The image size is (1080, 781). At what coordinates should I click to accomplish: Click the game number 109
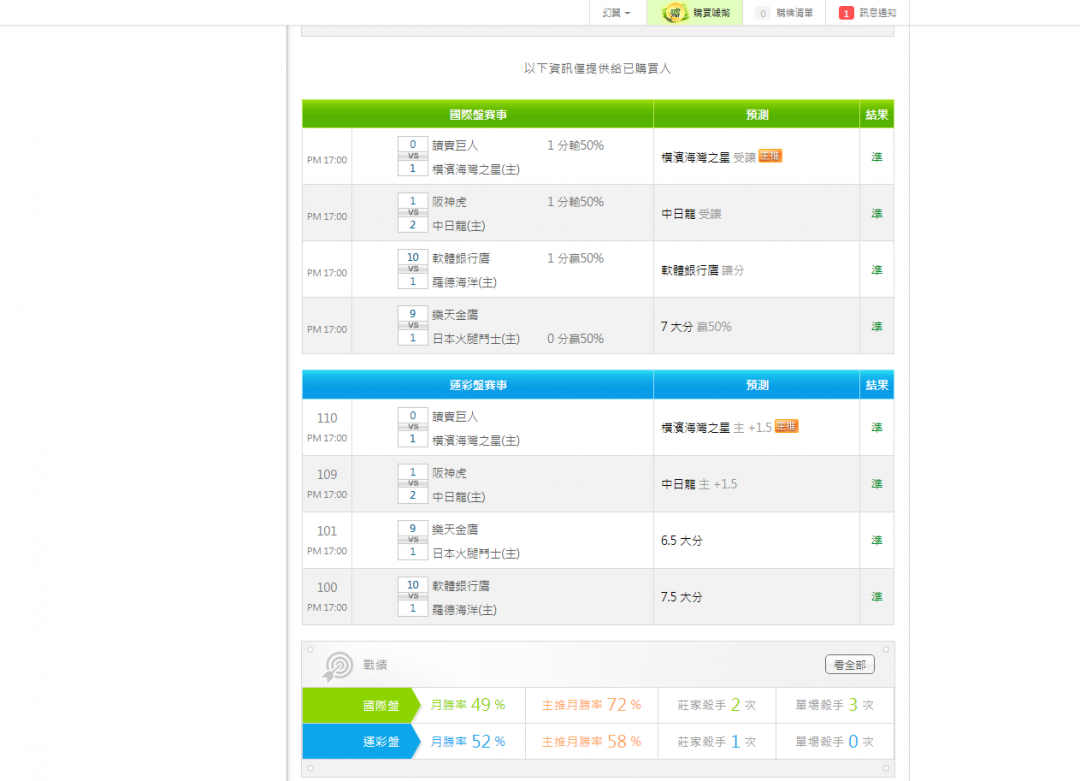327,475
